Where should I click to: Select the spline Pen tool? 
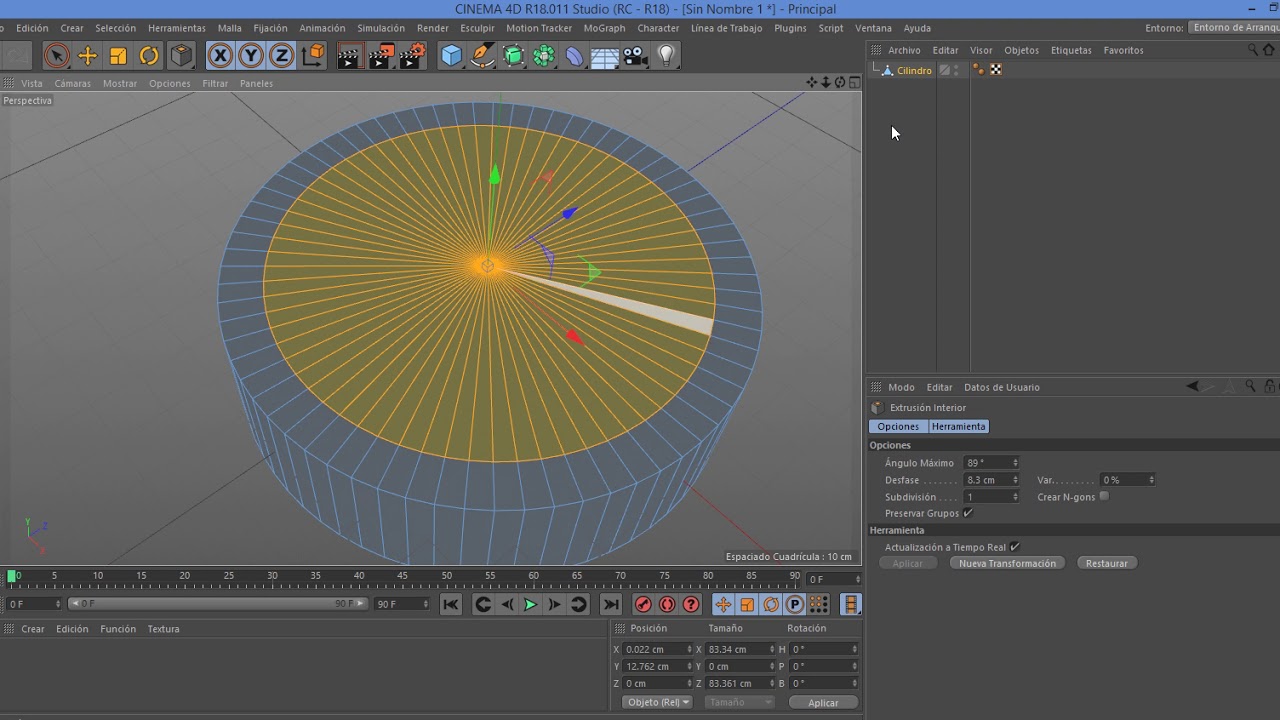pyautogui.click(x=482, y=56)
